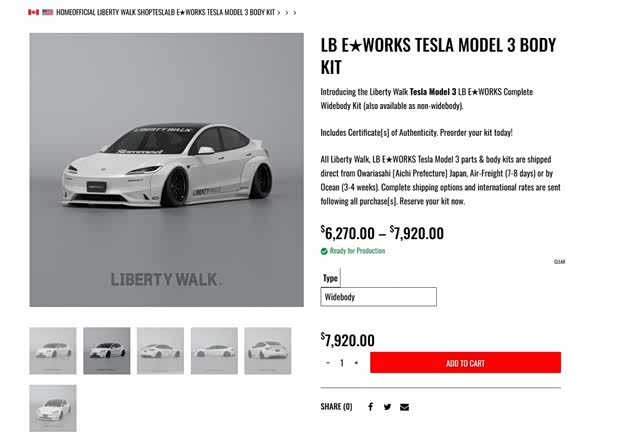Click the green Ready for Production checkmark
The image size is (630, 436).
point(324,251)
